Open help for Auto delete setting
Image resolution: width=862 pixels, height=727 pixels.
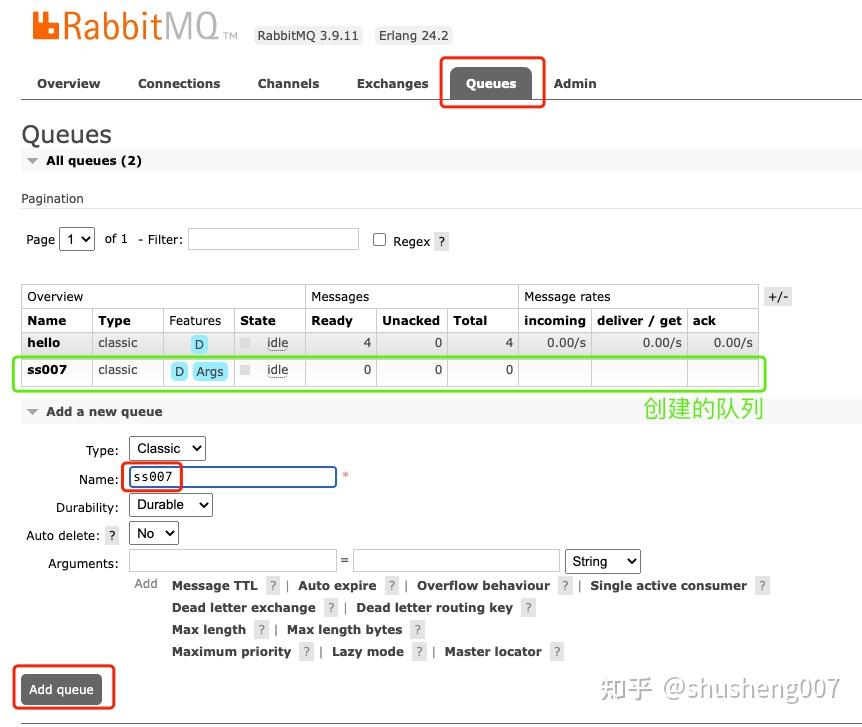pyautogui.click(x=111, y=536)
